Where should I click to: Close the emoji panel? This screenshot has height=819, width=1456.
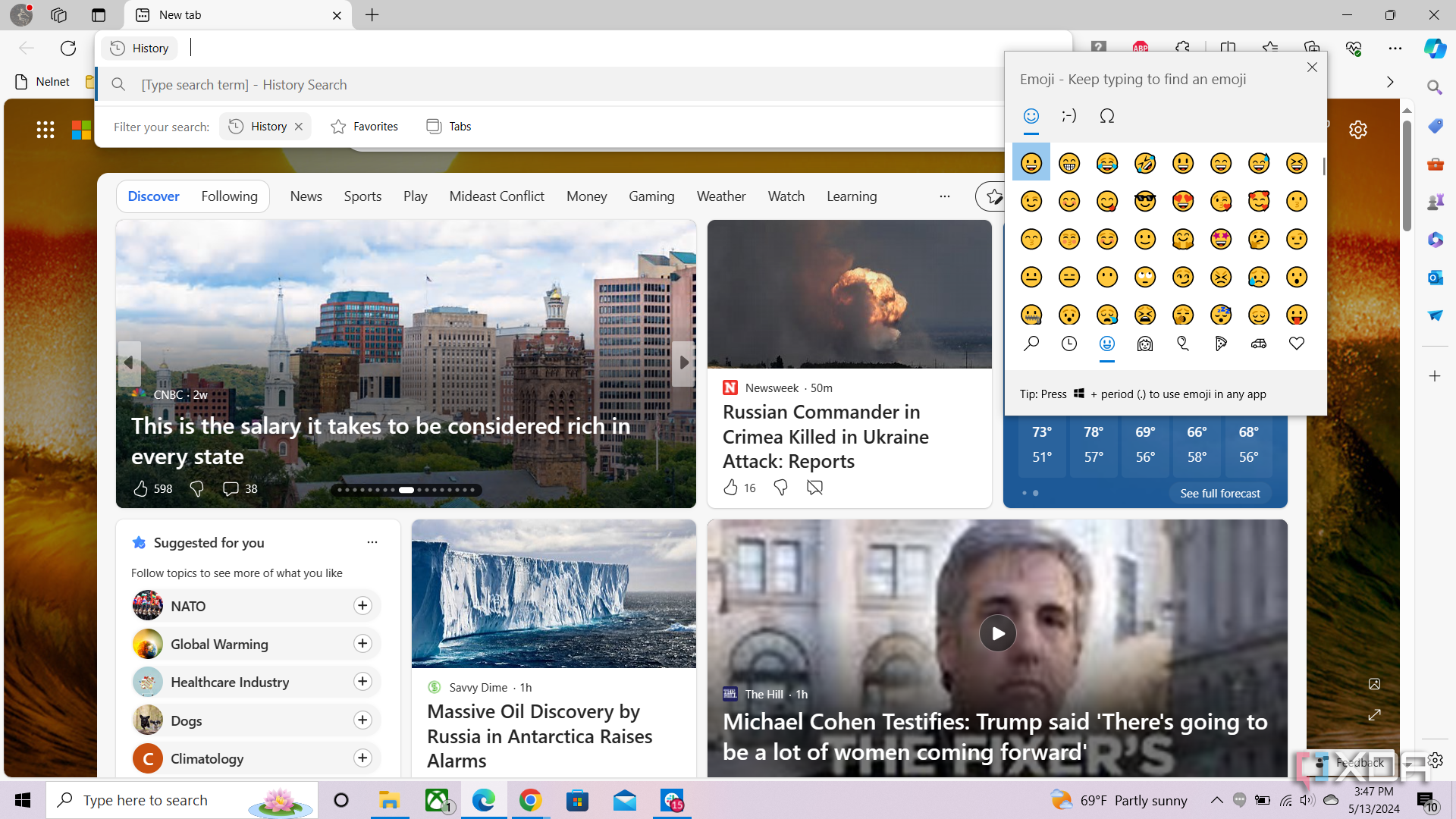[x=1313, y=67]
